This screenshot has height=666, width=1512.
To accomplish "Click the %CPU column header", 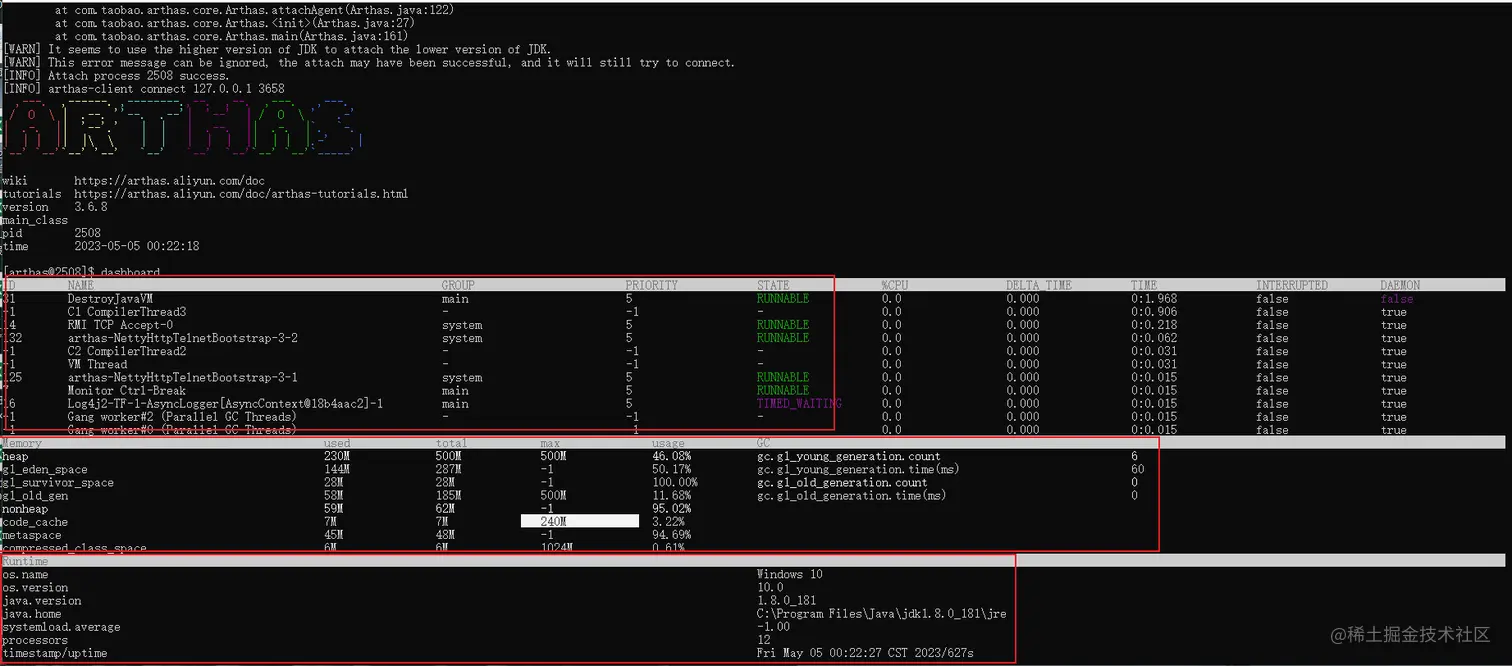I will point(895,285).
